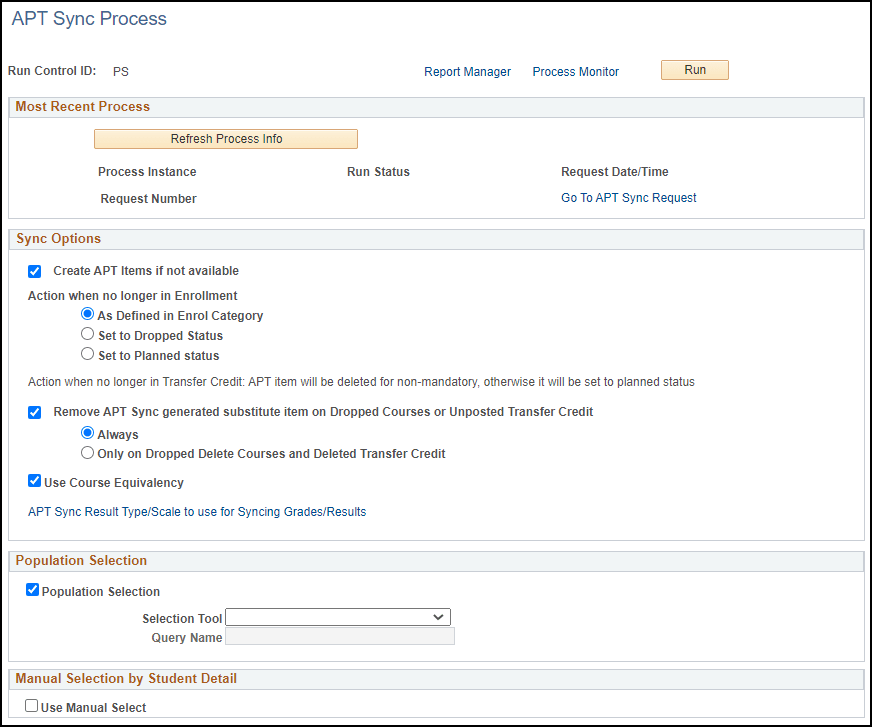Viewport: 872px width, 727px height.
Task: Uncheck Population Selection
Action: 34,591
